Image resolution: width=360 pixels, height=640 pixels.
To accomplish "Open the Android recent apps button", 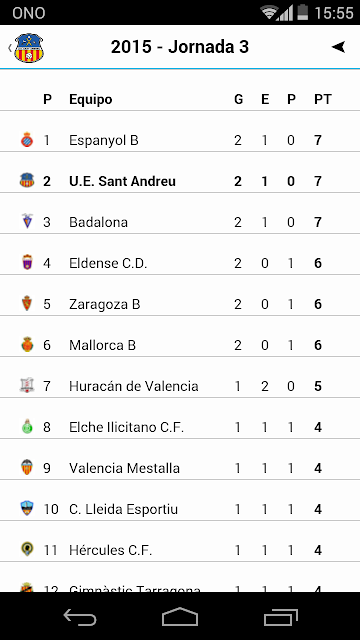I will (280, 617).
